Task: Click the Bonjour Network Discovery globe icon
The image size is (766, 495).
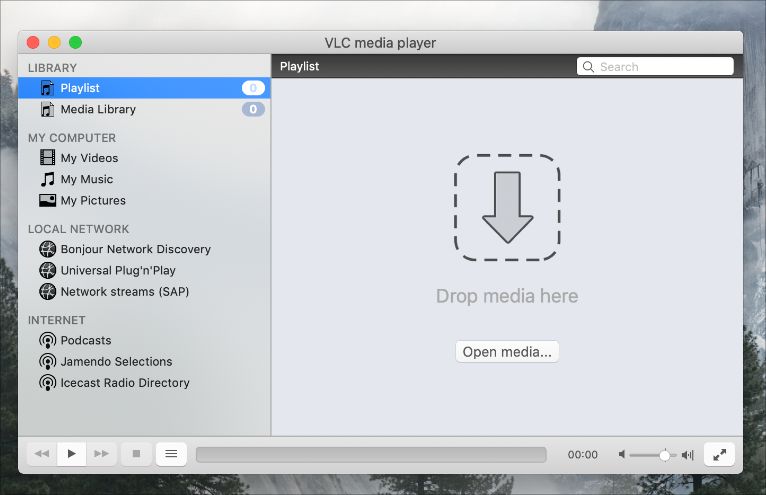Action: tap(47, 249)
